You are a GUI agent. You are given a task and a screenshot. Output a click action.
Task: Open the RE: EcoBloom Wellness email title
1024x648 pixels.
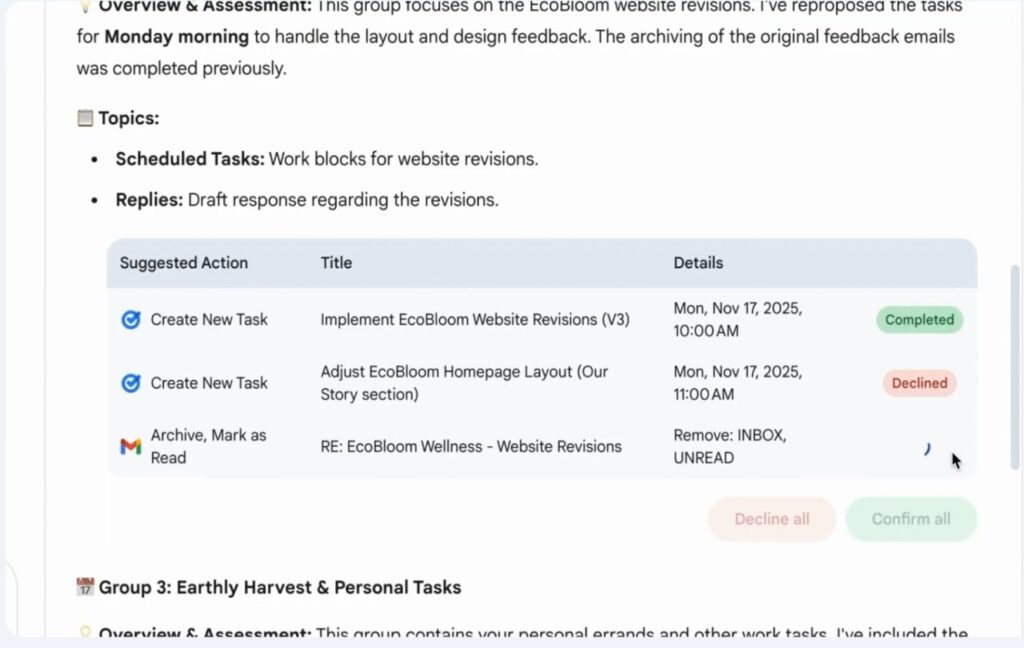point(471,447)
